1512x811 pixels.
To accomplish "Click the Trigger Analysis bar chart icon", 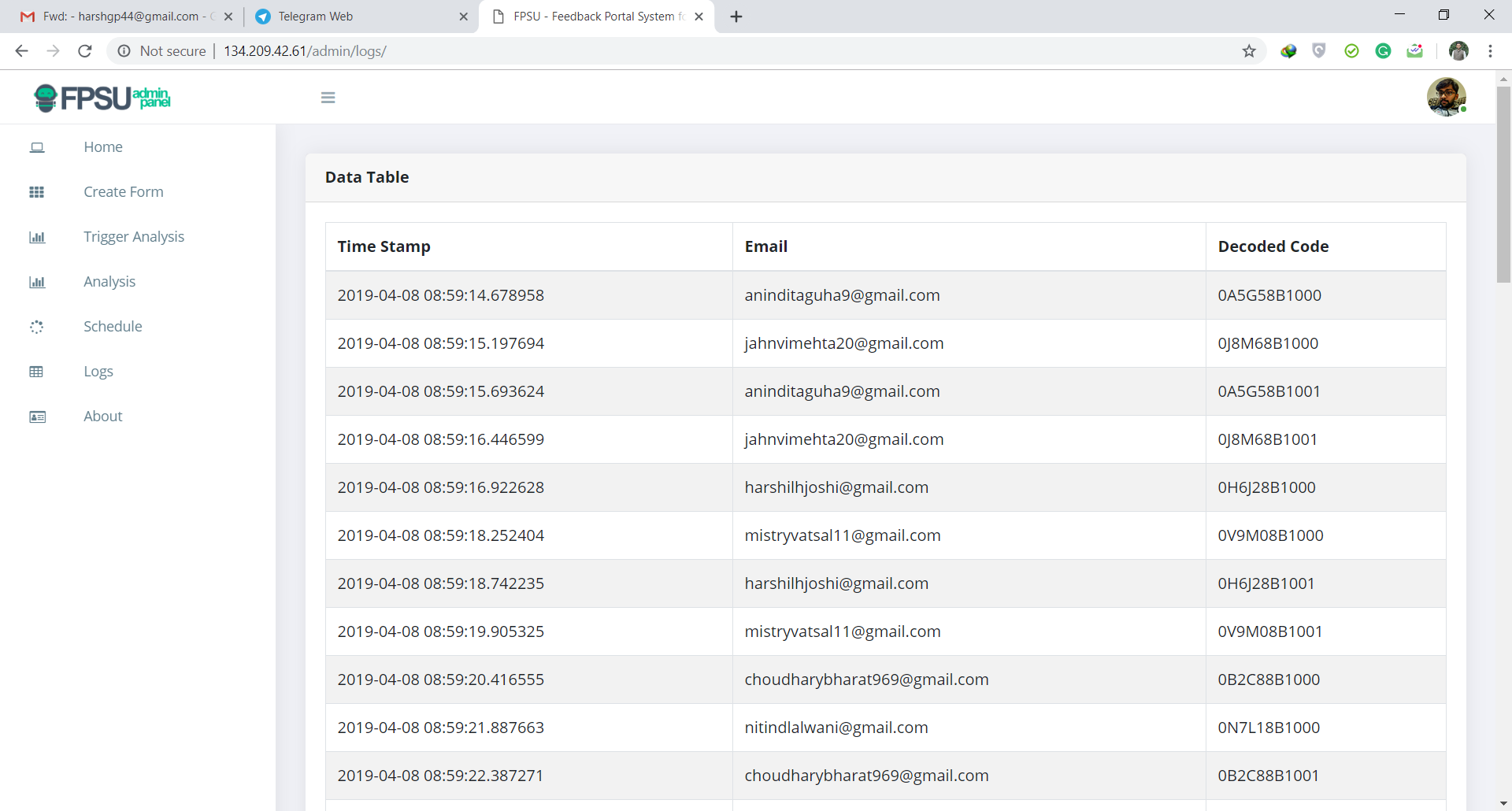I will coord(37,237).
